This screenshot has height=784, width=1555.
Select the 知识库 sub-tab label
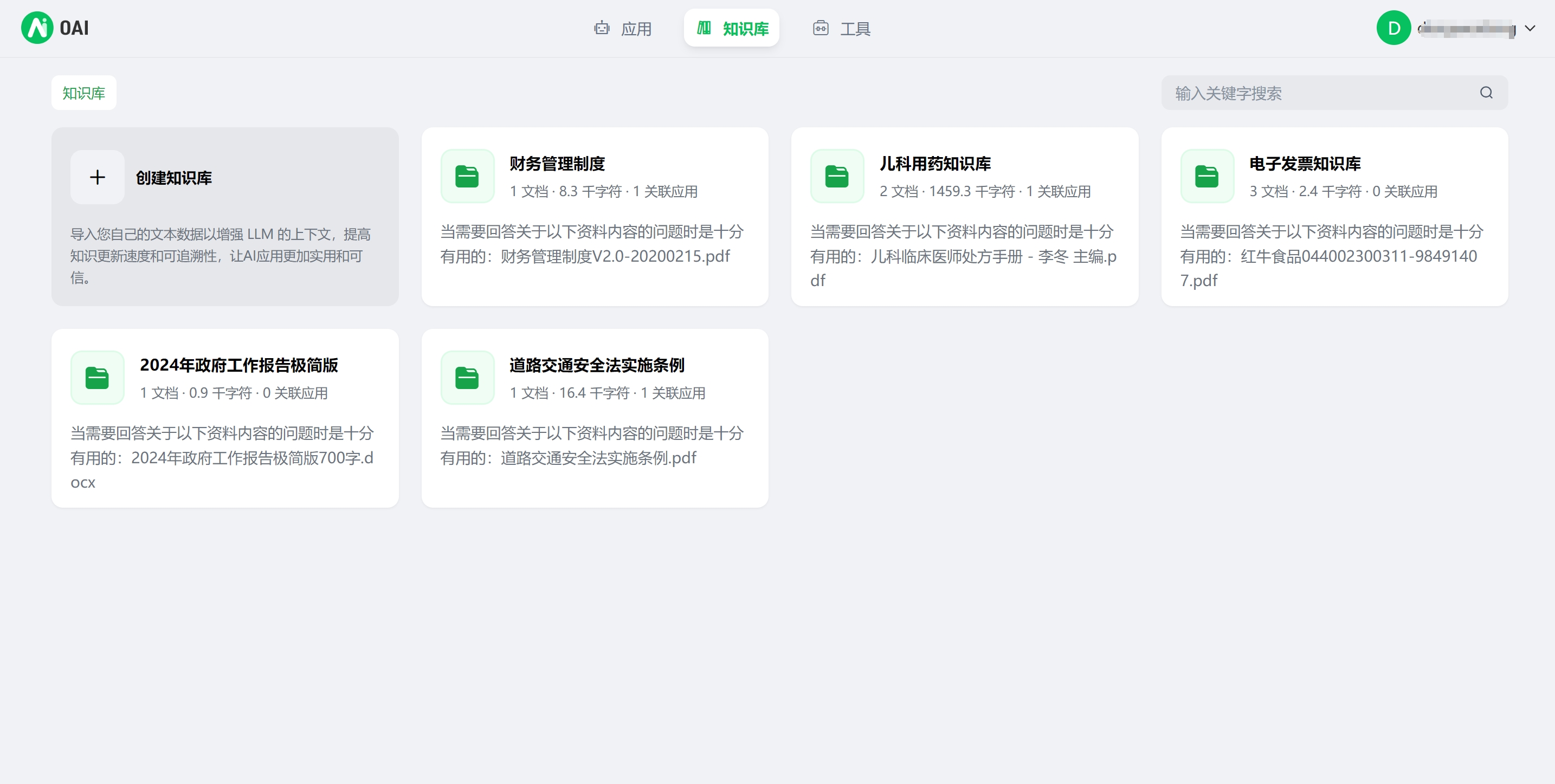click(84, 93)
